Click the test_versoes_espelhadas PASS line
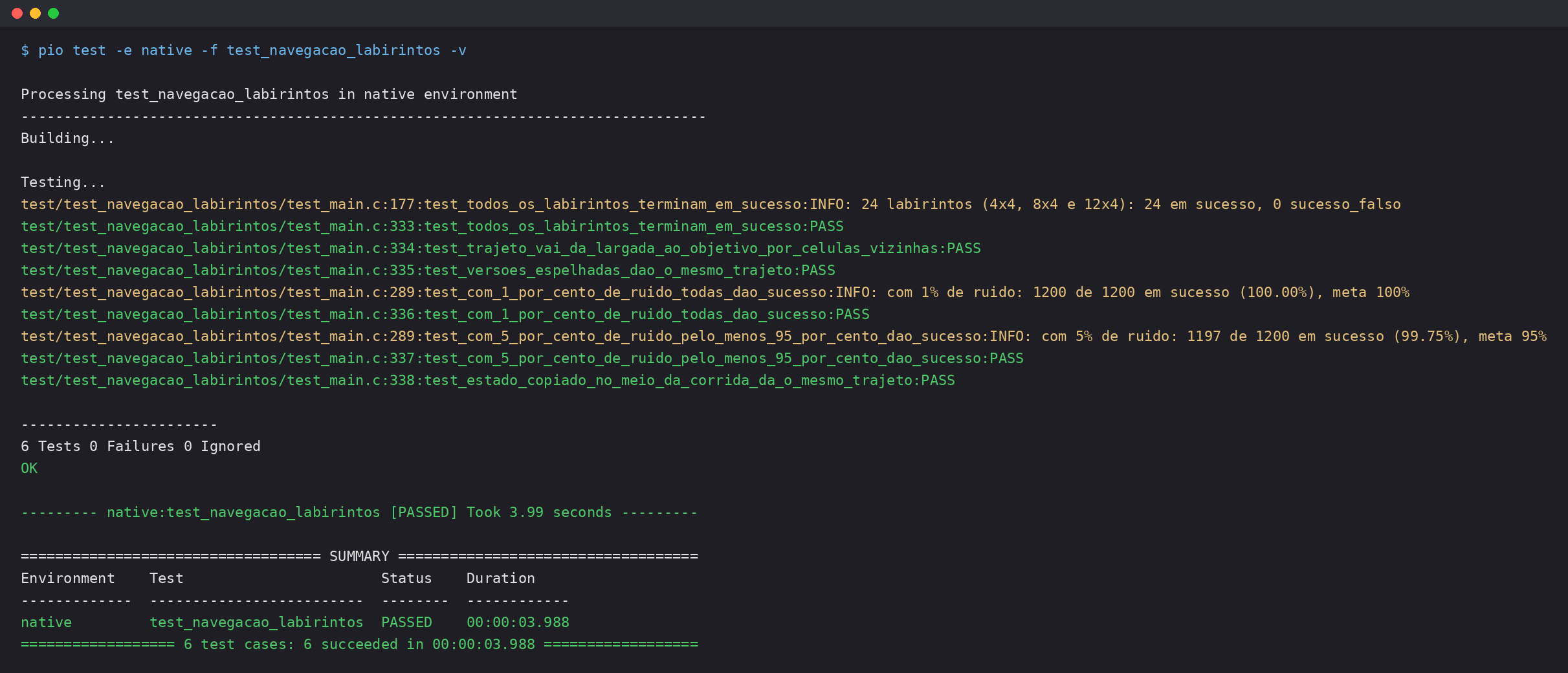 pos(428,270)
